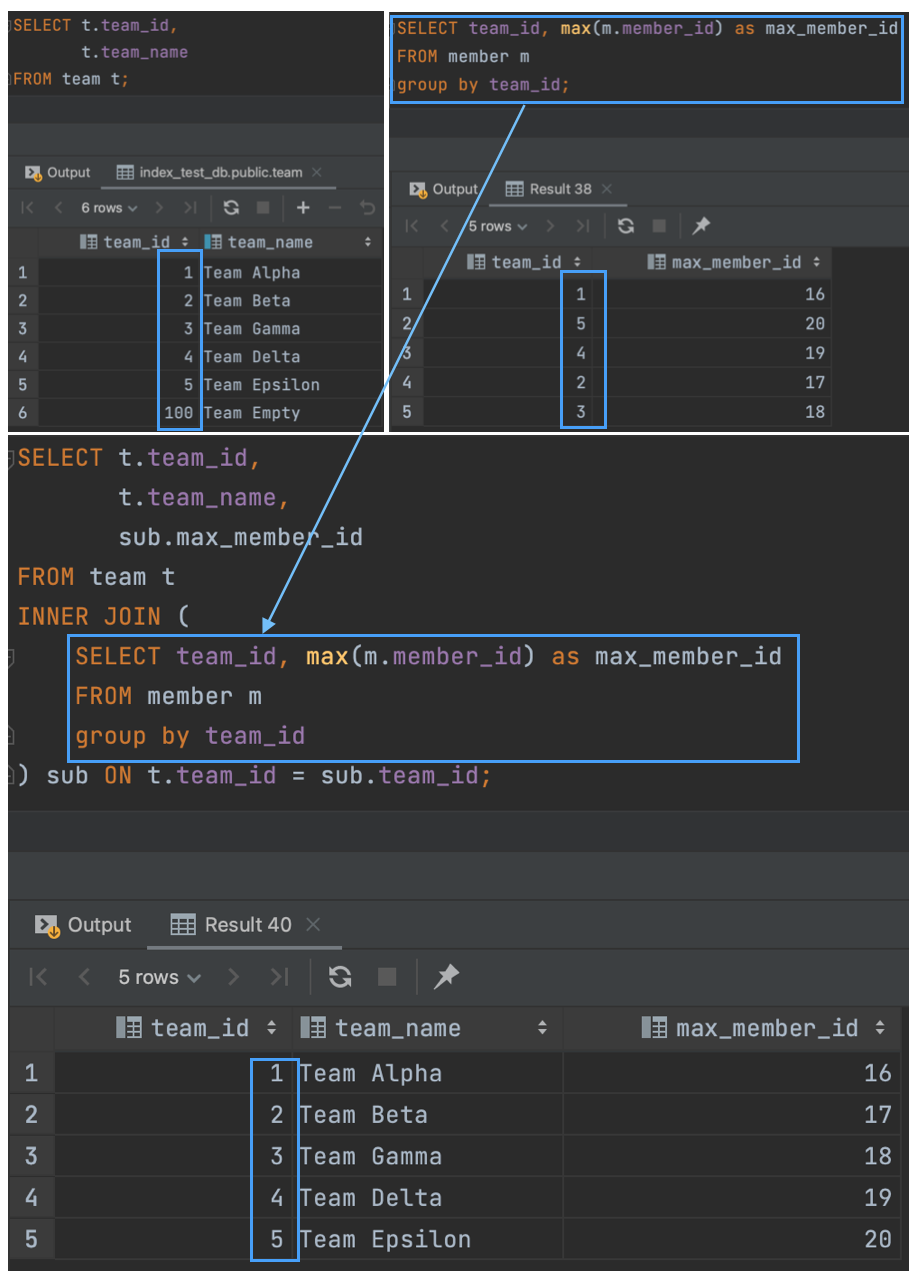
Task: Place cursor on 'sub.max_member_id' code line
Action: (x=240, y=537)
